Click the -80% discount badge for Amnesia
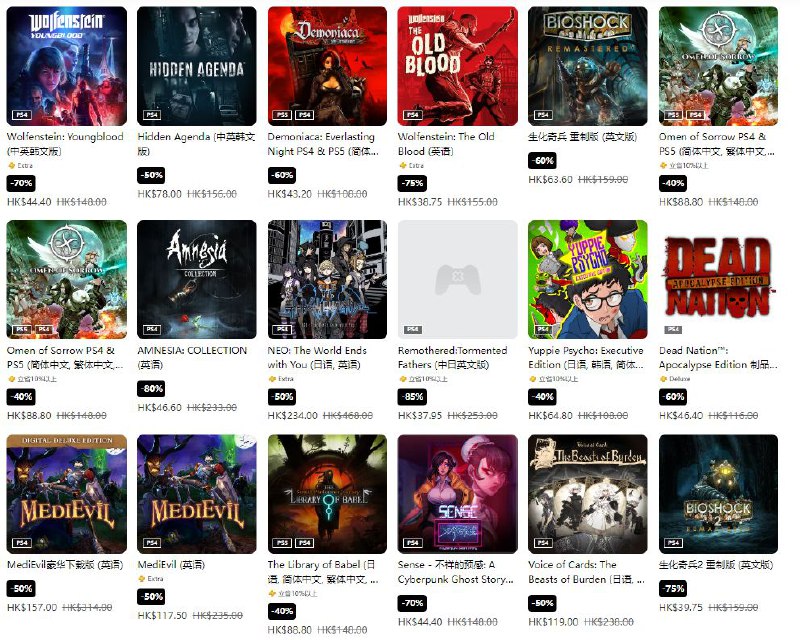This screenshot has height=640, width=800. point(152,389)
